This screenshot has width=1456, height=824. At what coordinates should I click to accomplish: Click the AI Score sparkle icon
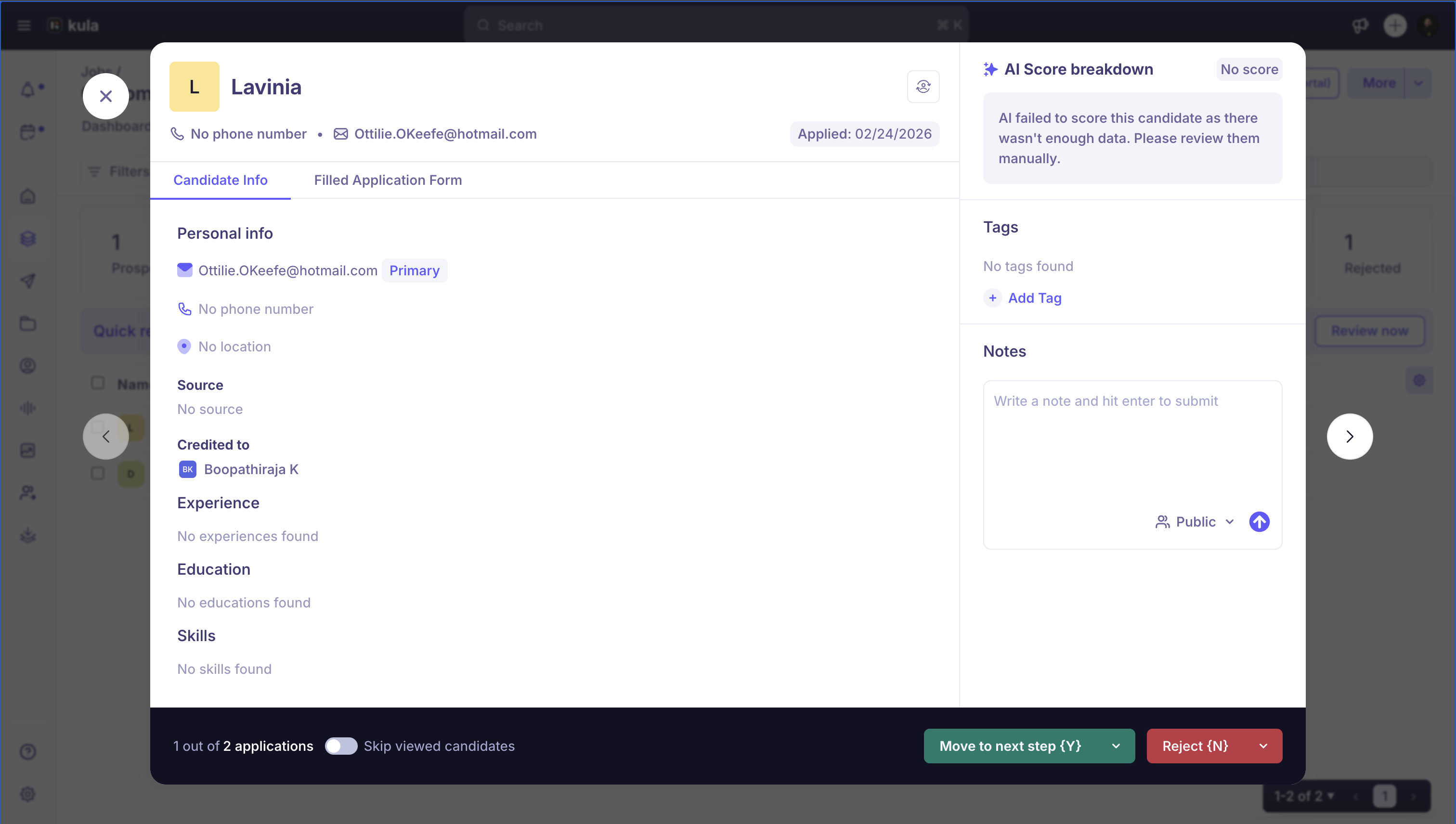coord(990,69)
